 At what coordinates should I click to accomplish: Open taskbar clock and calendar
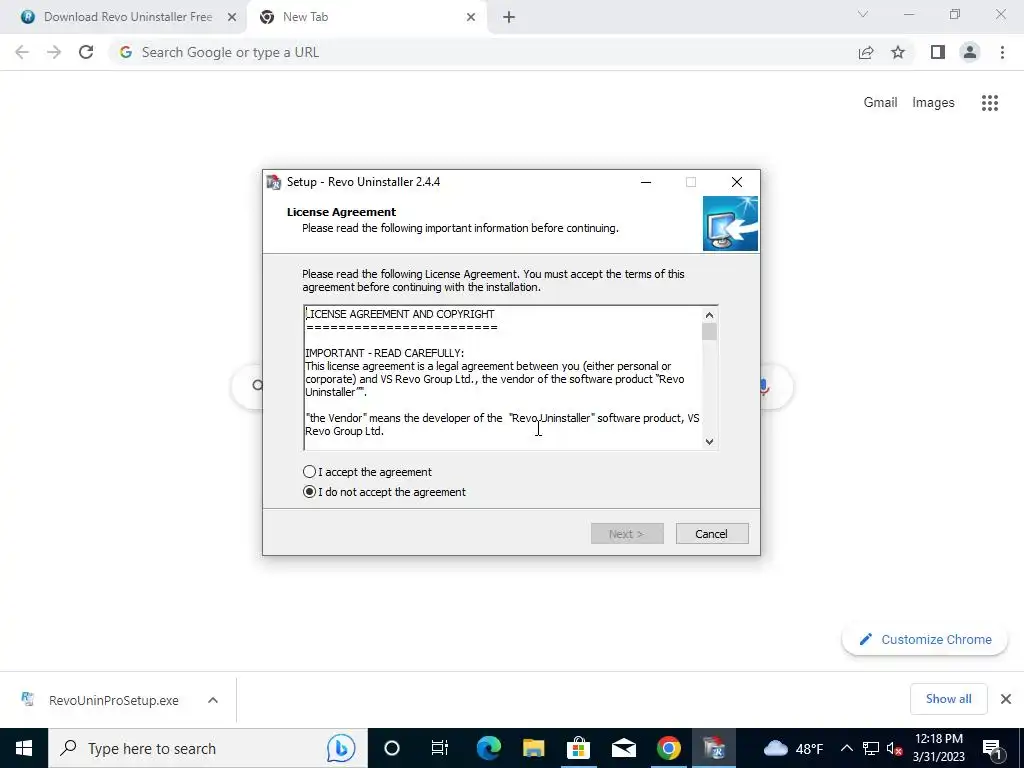[939, 748]
